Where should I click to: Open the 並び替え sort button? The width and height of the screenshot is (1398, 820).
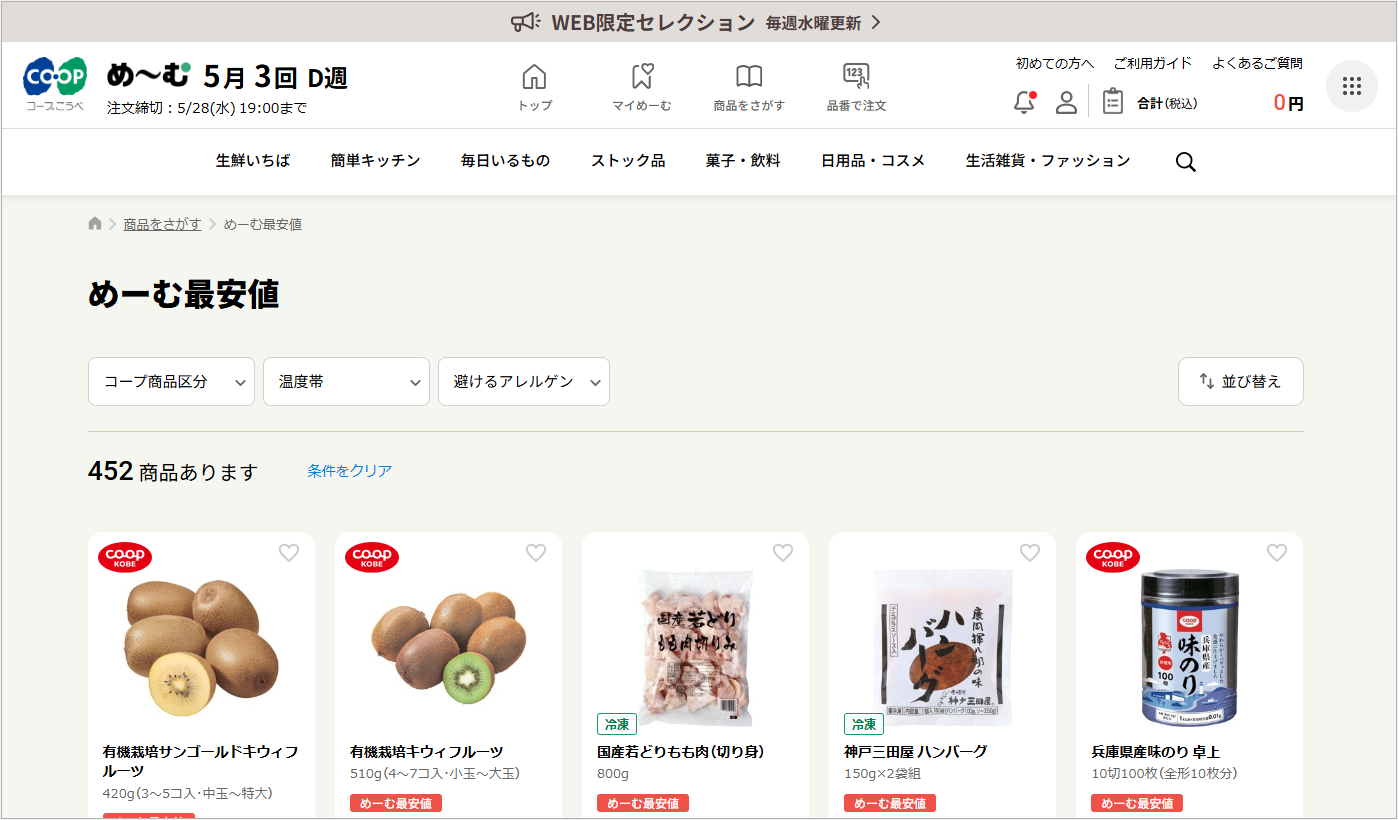[1241, 382]
